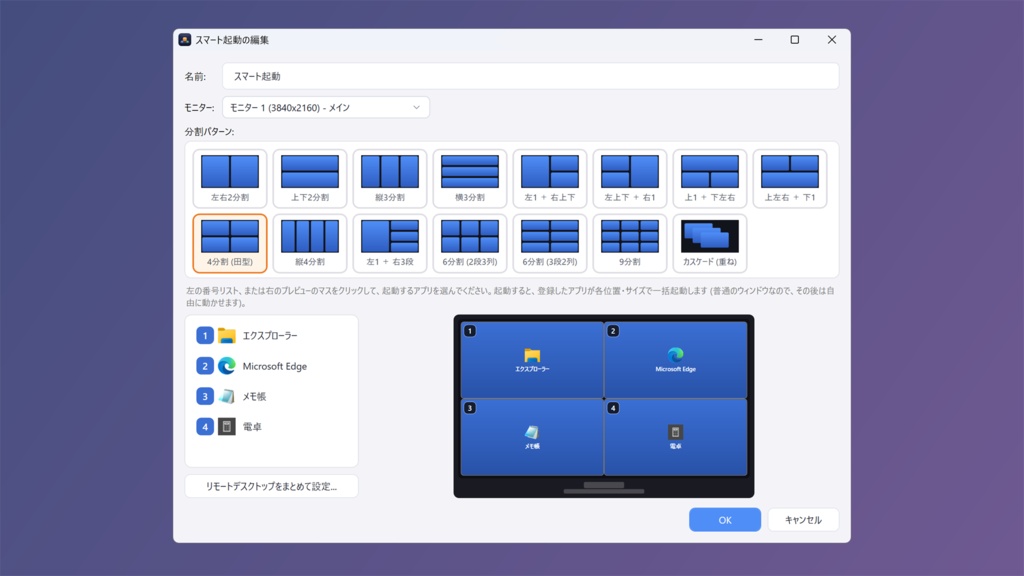Click the メモ帳 notepad icon in list
1024x576 pixels.
click(x=227, y=396)
